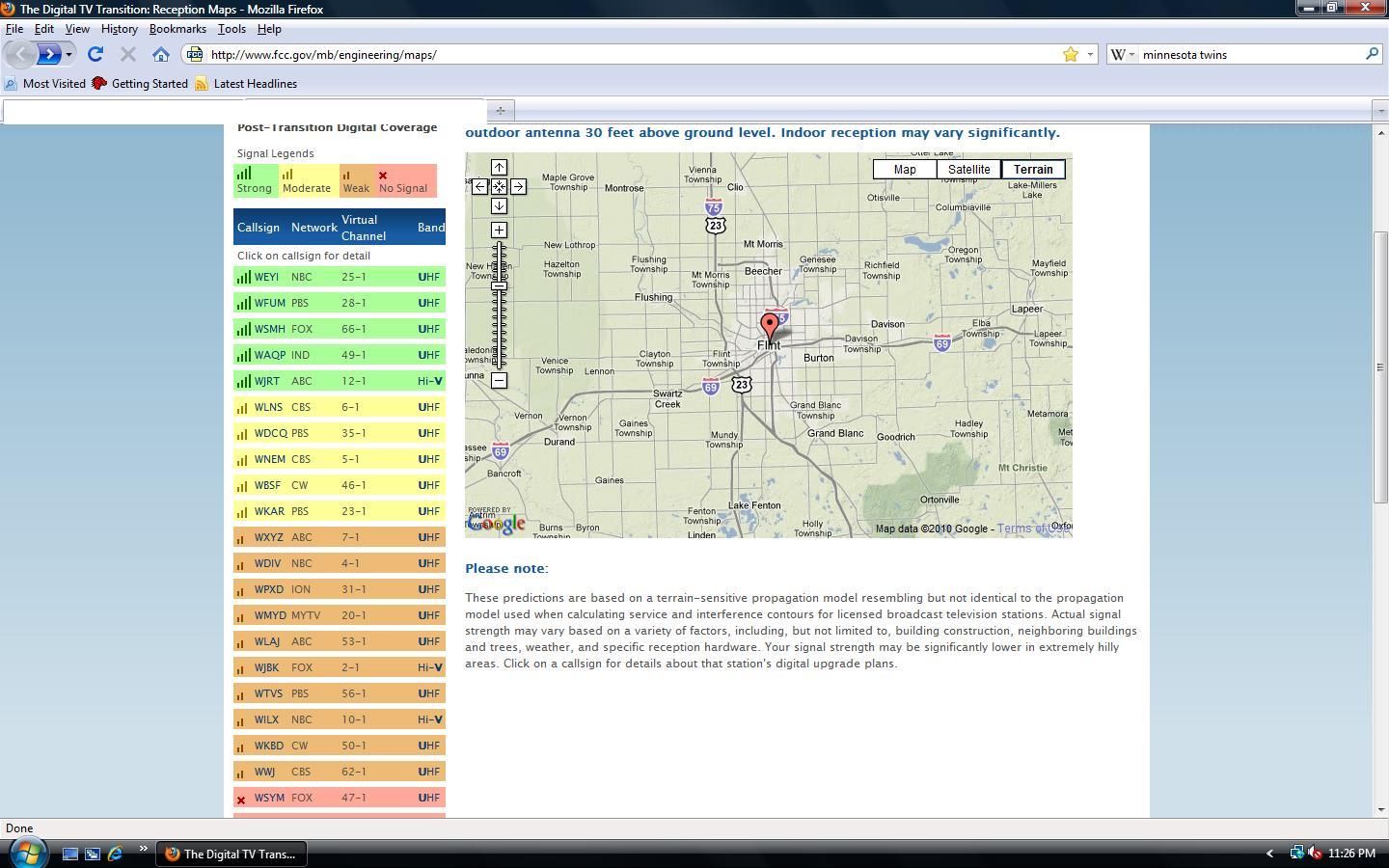Click the muted volume tray icon
The width and height of the screenshot is (1389, 868).
1315,854
